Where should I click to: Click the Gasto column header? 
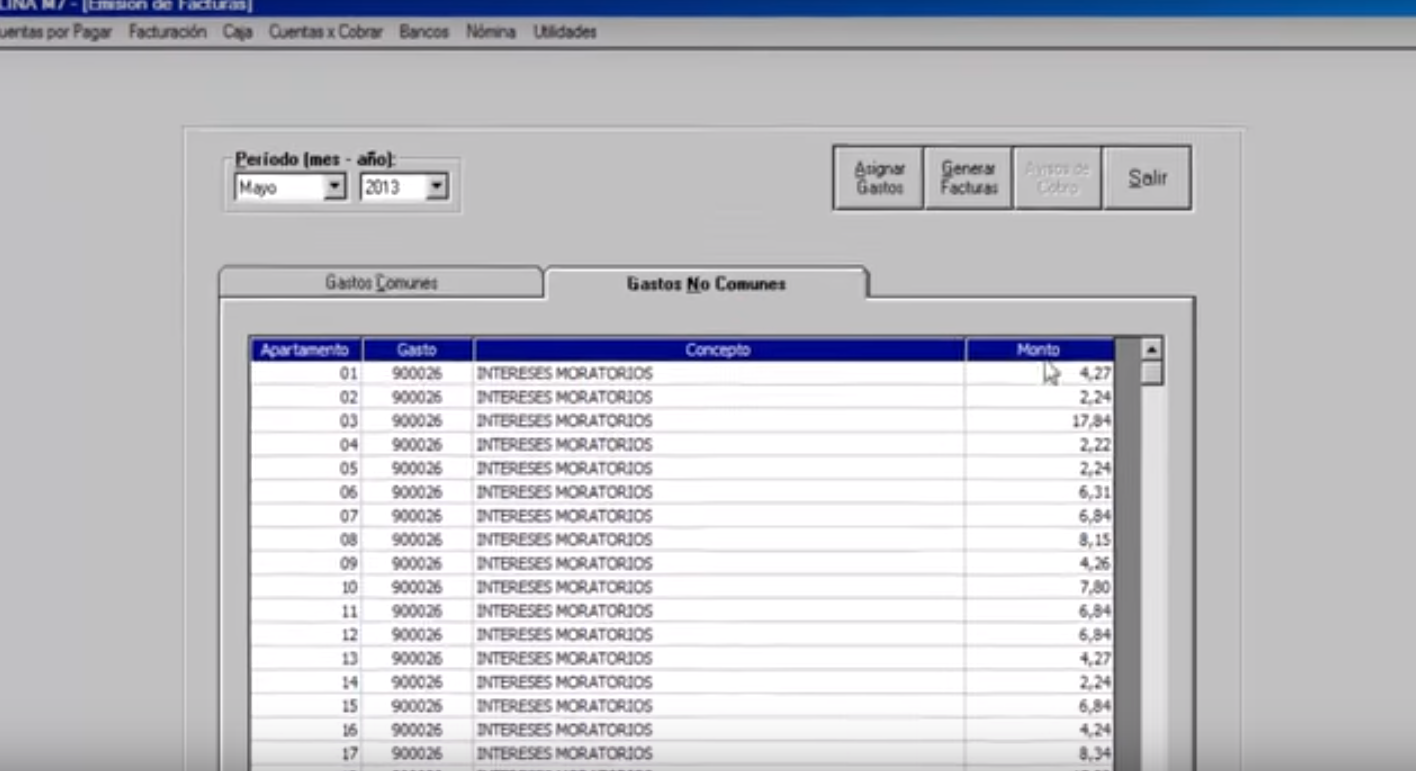coord(417,350)
